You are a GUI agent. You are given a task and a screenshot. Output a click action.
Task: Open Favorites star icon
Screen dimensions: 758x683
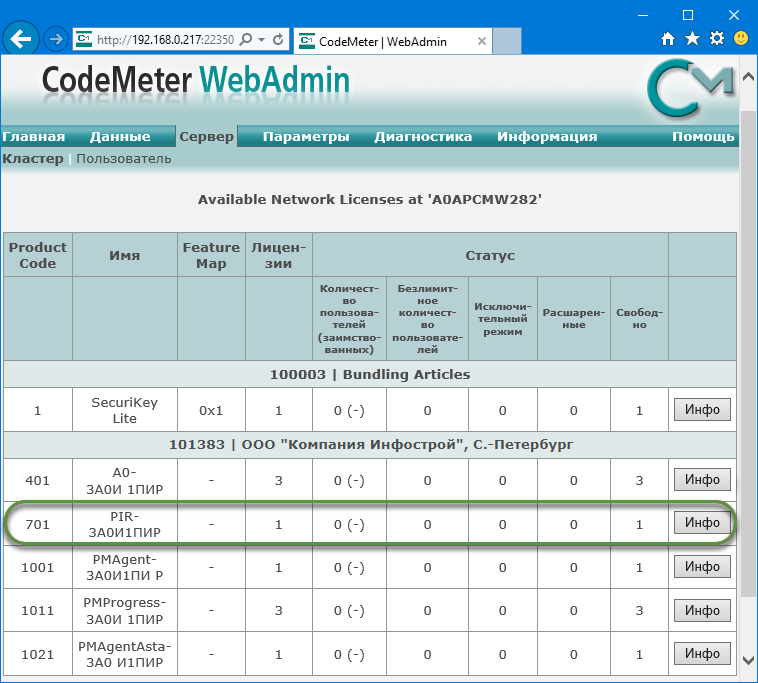pos(692,39)
